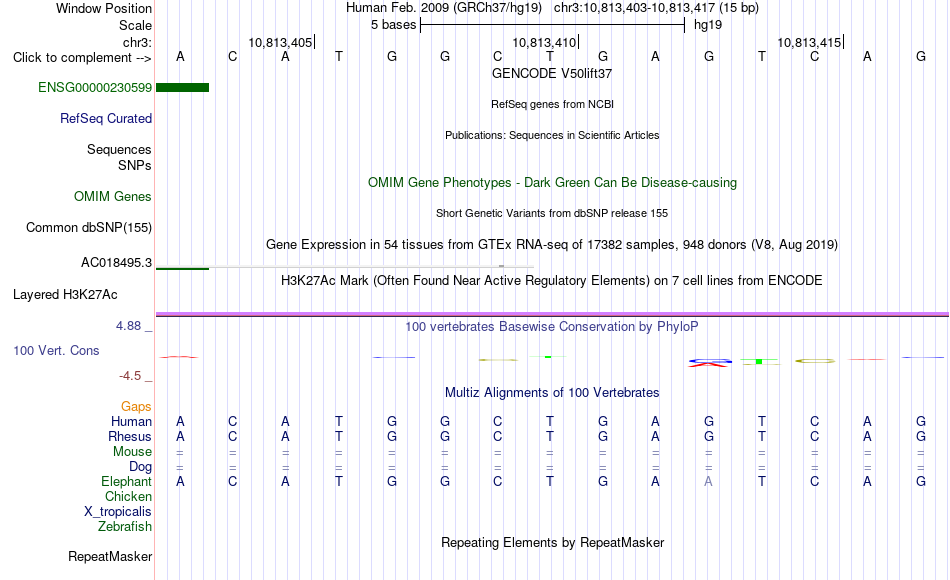Click the 'Click to complement -->' label
Viewport: 950px width, 580px height.
[x=82, y=58]
